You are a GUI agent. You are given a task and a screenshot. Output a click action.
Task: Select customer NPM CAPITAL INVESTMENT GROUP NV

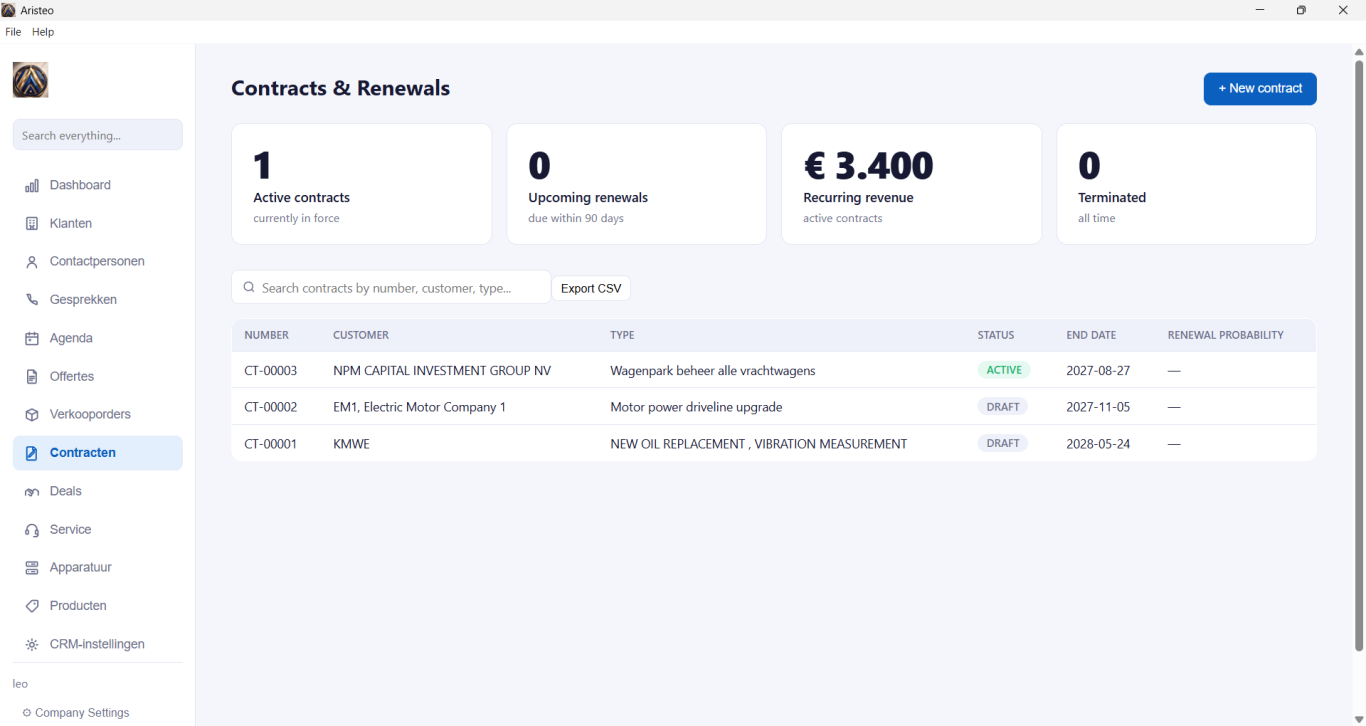pos(442,370)
